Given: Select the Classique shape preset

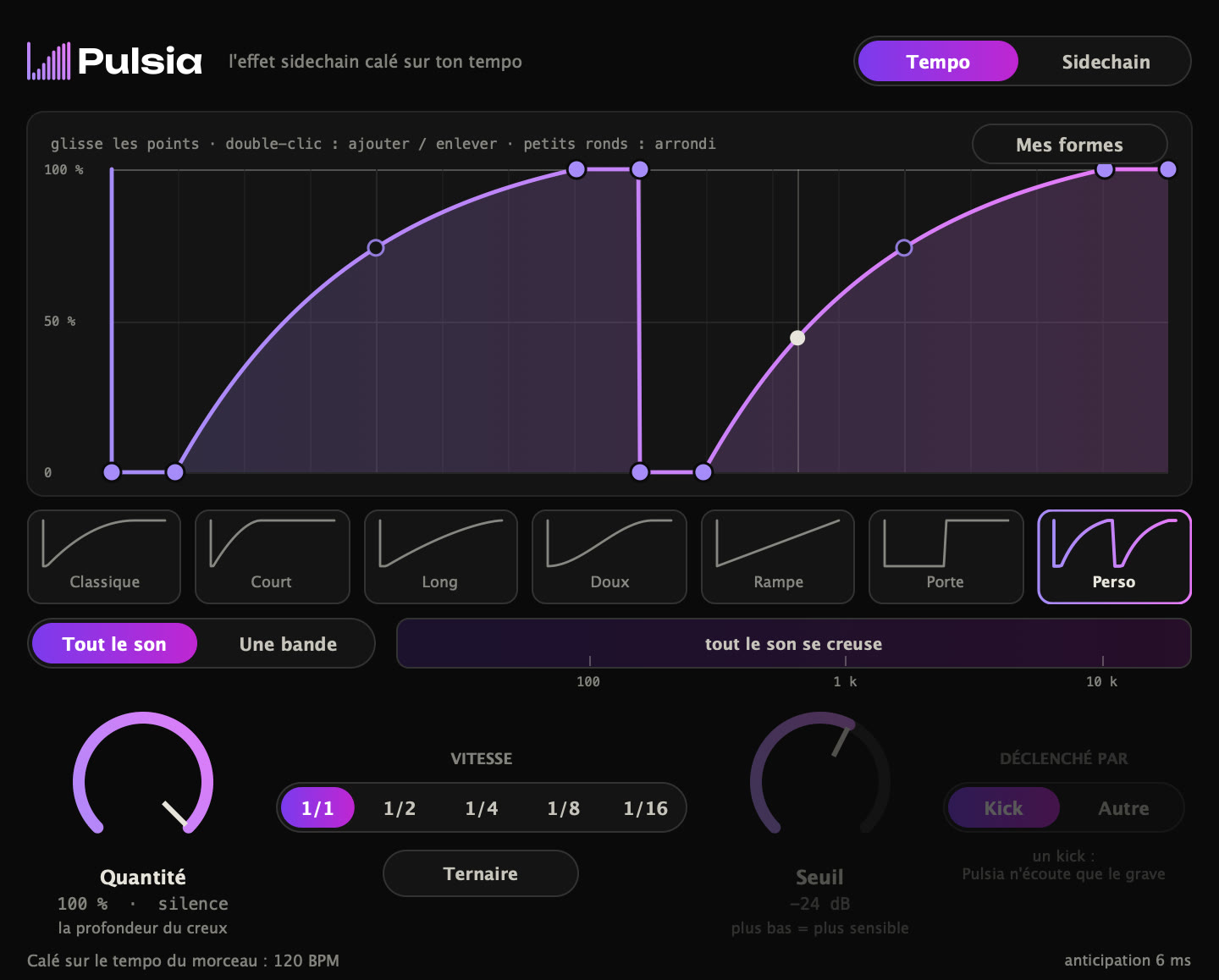Looking at the screenshot, I should click(x=104, y=557).
